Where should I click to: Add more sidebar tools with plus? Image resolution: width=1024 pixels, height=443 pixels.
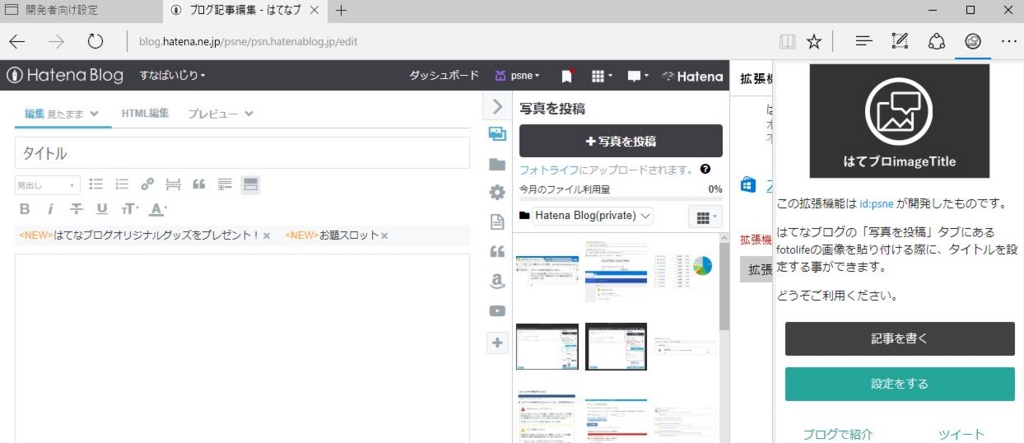pyautogui.click(x=497, y=342)
